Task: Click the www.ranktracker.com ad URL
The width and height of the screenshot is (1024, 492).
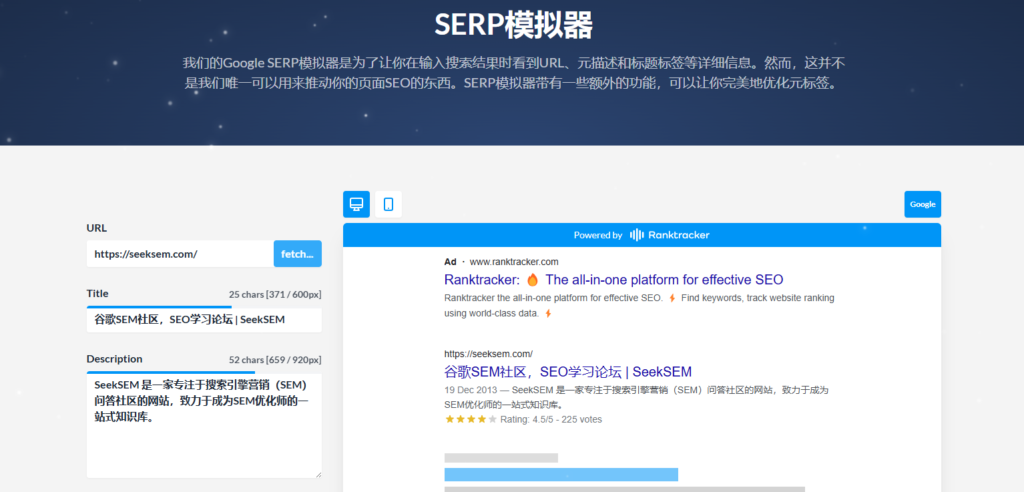Action: coord(514,261)
